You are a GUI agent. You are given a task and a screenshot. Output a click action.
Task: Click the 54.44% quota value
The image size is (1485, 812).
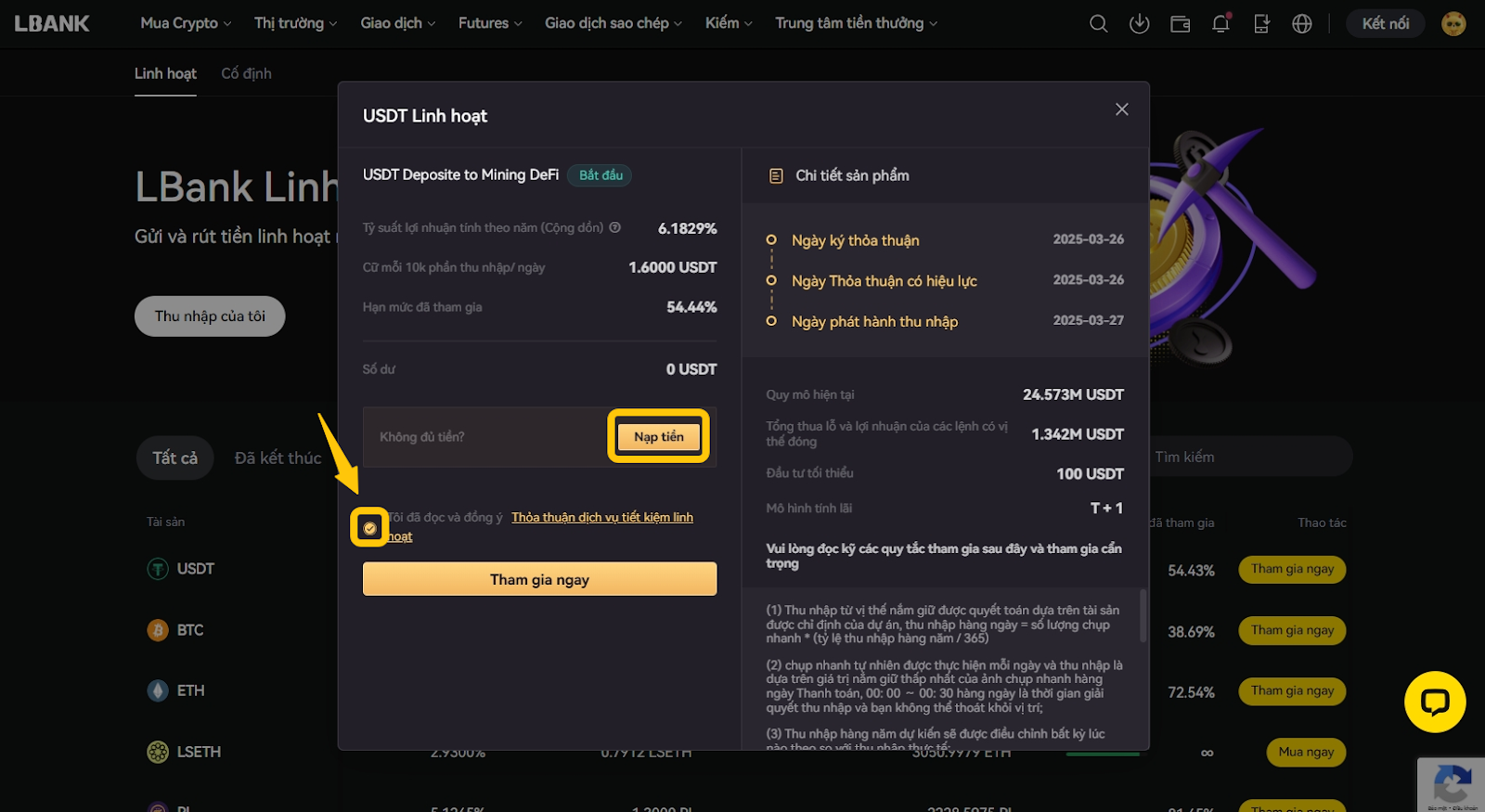coord(691,307)
